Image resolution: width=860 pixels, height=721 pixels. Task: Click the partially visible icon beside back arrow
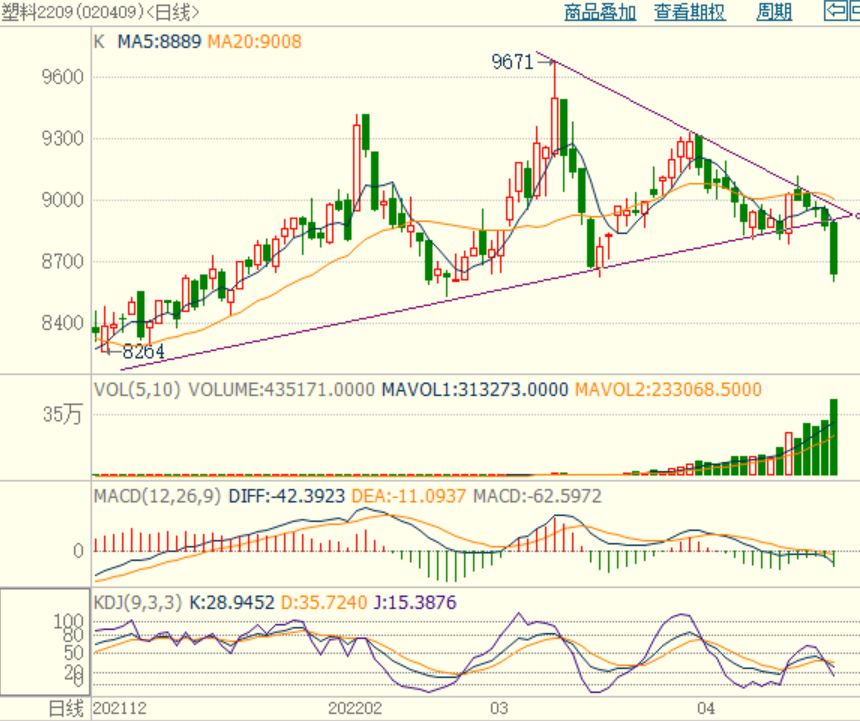854,11
